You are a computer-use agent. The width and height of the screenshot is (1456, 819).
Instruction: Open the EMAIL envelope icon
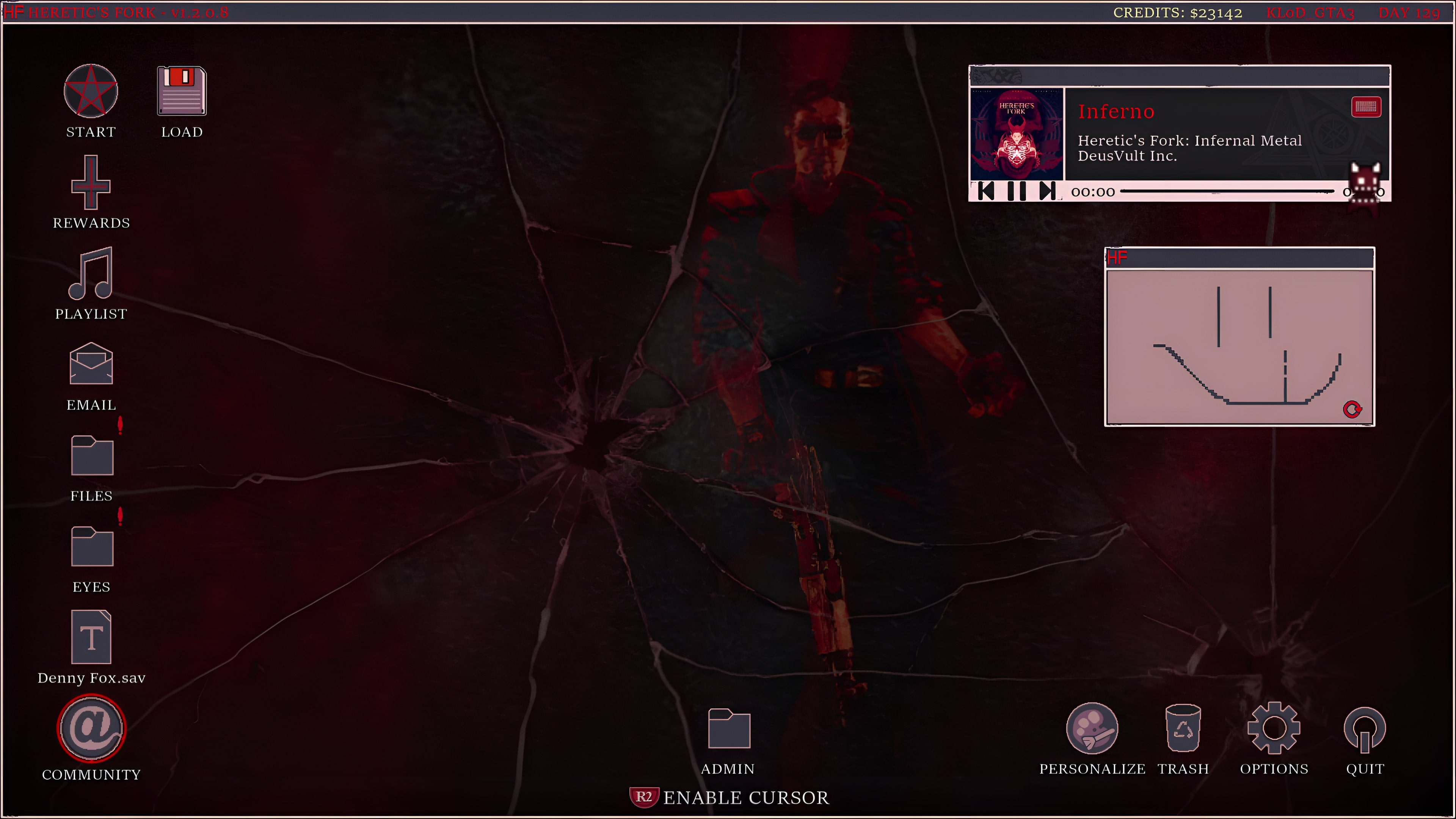(x=91, y=364)
